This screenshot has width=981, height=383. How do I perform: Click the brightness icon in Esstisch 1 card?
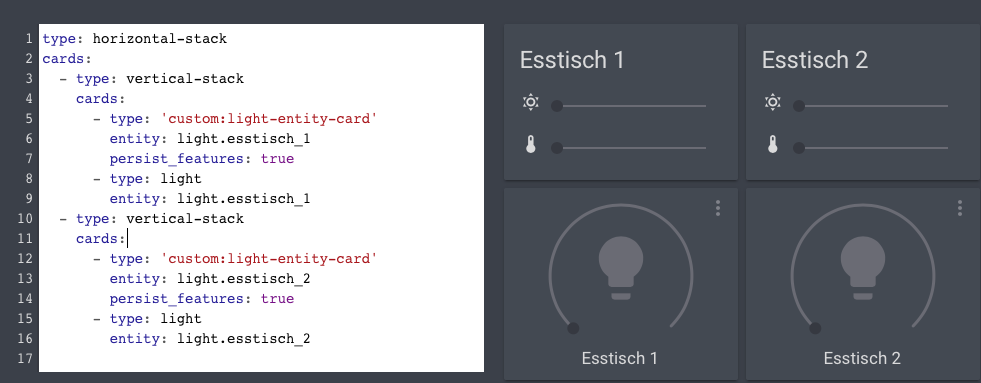(531, 103)
